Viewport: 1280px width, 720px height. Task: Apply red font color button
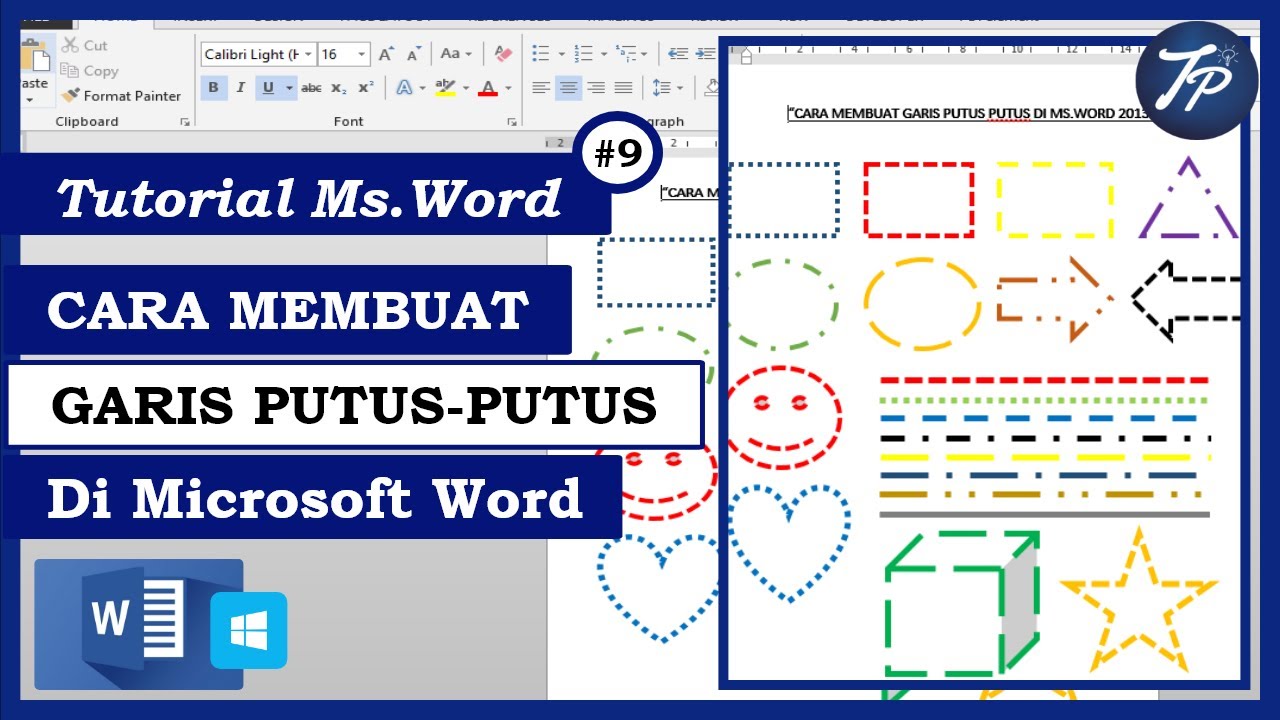[x=489, y=87]
